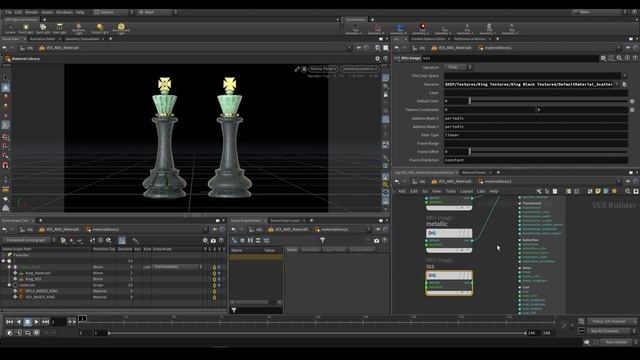Open the File Color Space dropdown arrow
Viewport: 640px width, 360px height.
click(624, 76)
